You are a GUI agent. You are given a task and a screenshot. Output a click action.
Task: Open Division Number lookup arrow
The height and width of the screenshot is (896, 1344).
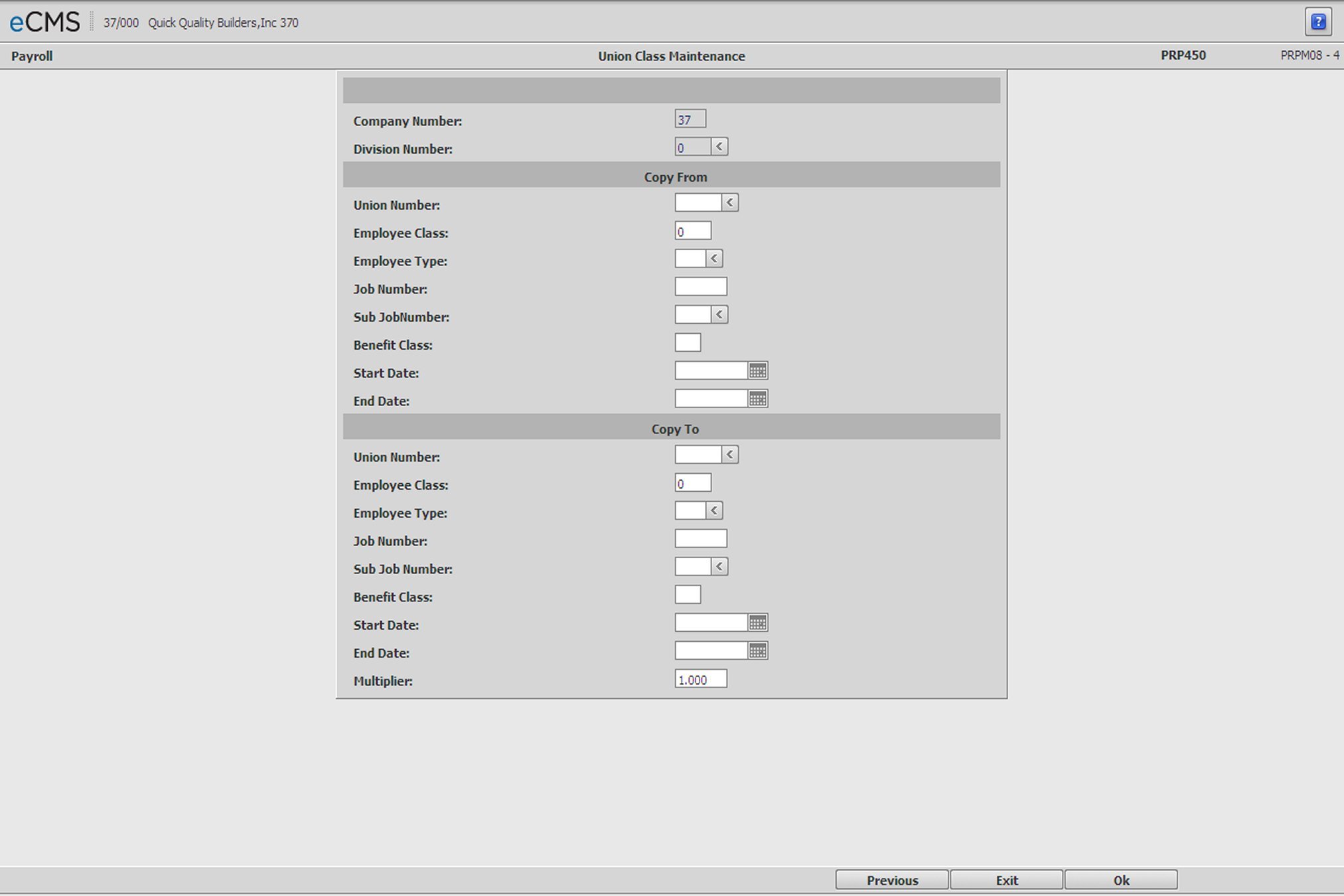pyautogui.click(x=719, y=147)
